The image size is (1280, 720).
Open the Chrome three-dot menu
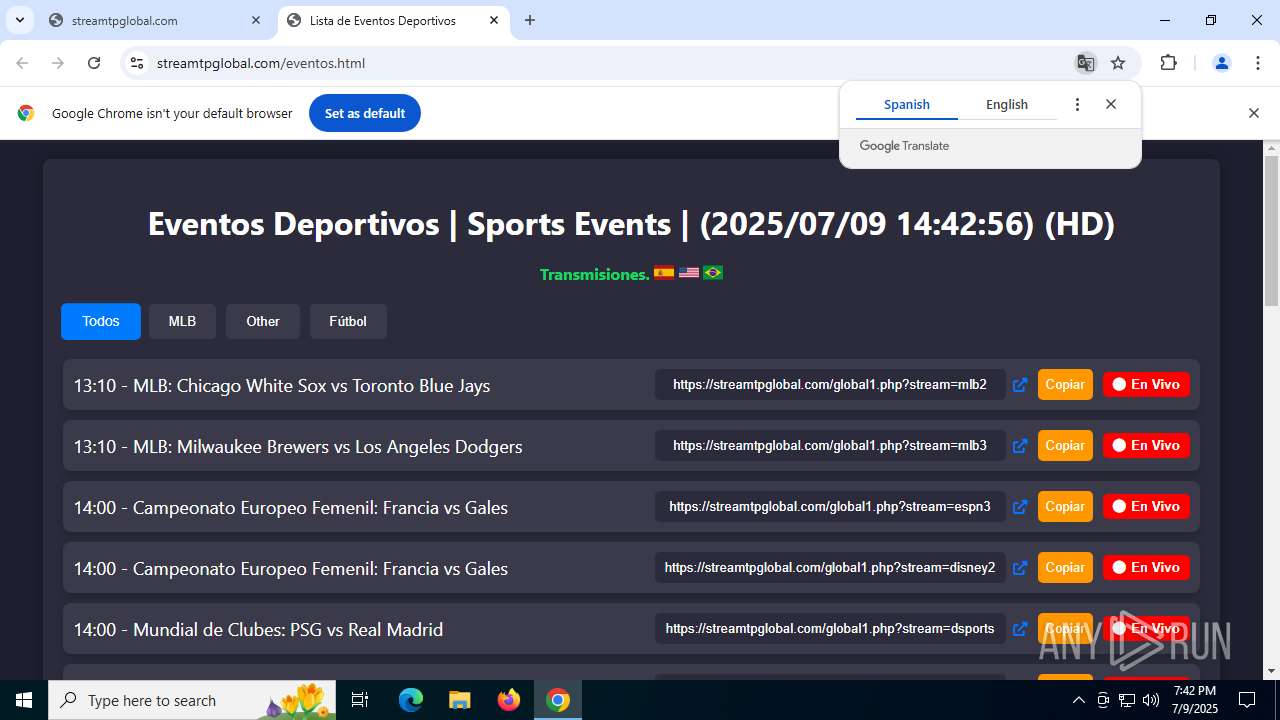tap(1258, 63)
